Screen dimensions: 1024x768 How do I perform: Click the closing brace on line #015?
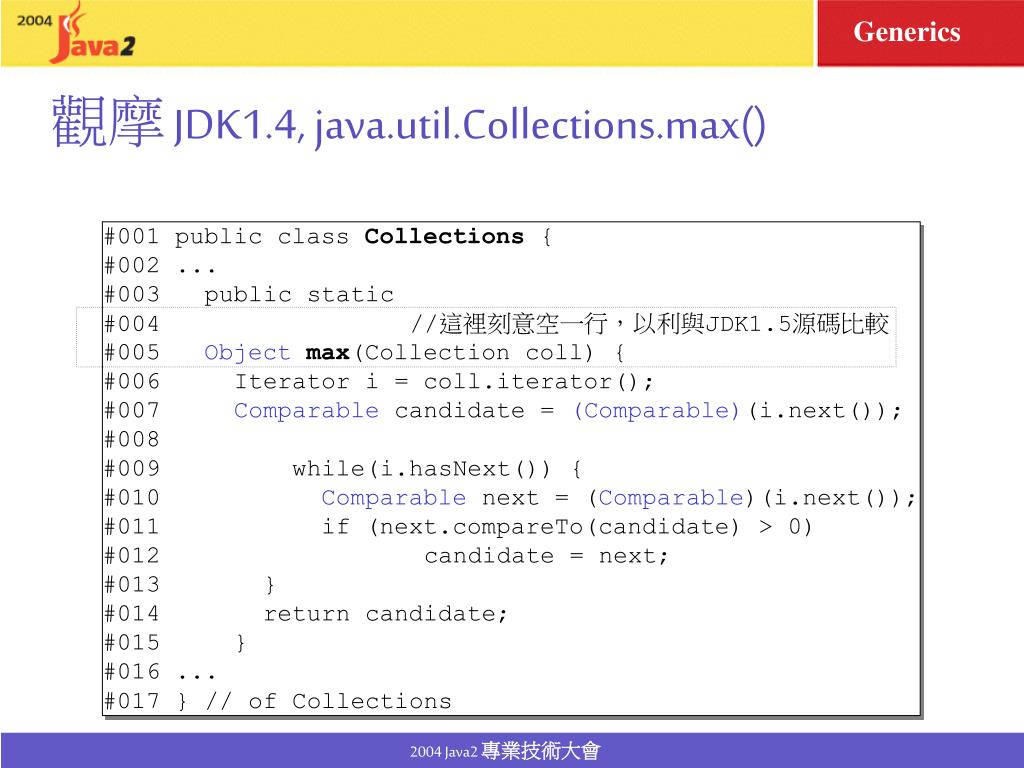click(x=241, y=643)
